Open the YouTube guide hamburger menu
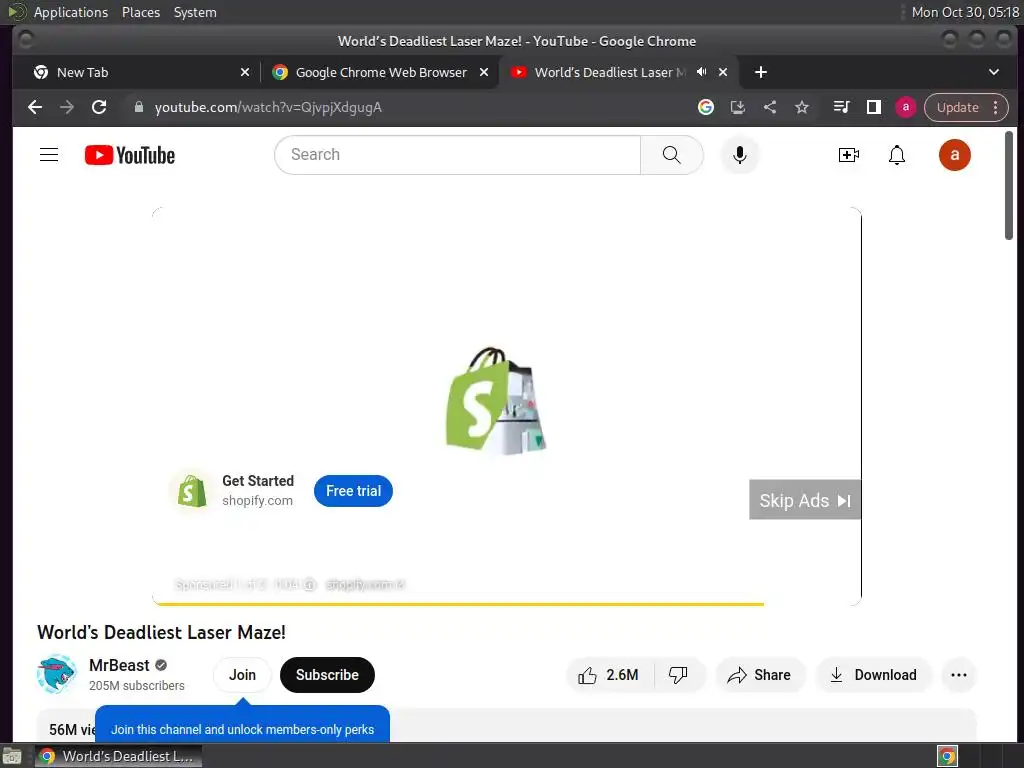This screenshot has width=1024, height=768. tap(49, 155)
